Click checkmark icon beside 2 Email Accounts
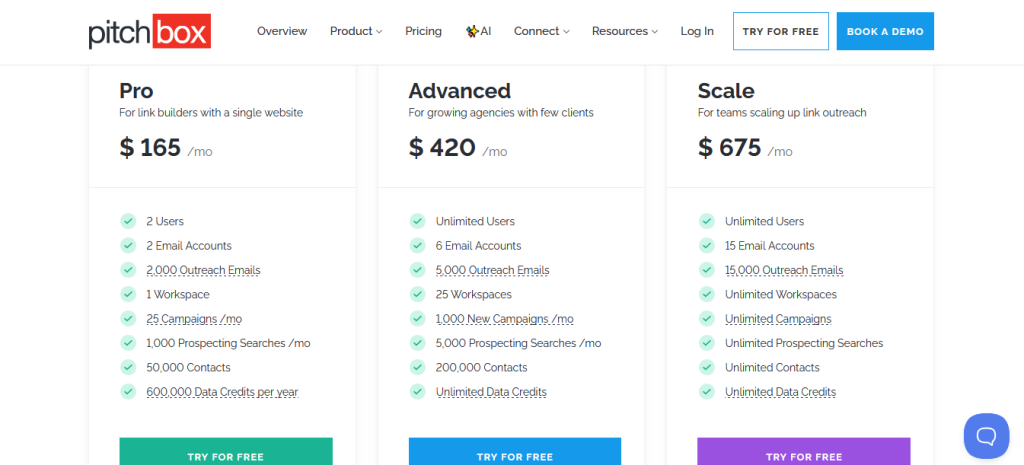 tap(128, 246)
